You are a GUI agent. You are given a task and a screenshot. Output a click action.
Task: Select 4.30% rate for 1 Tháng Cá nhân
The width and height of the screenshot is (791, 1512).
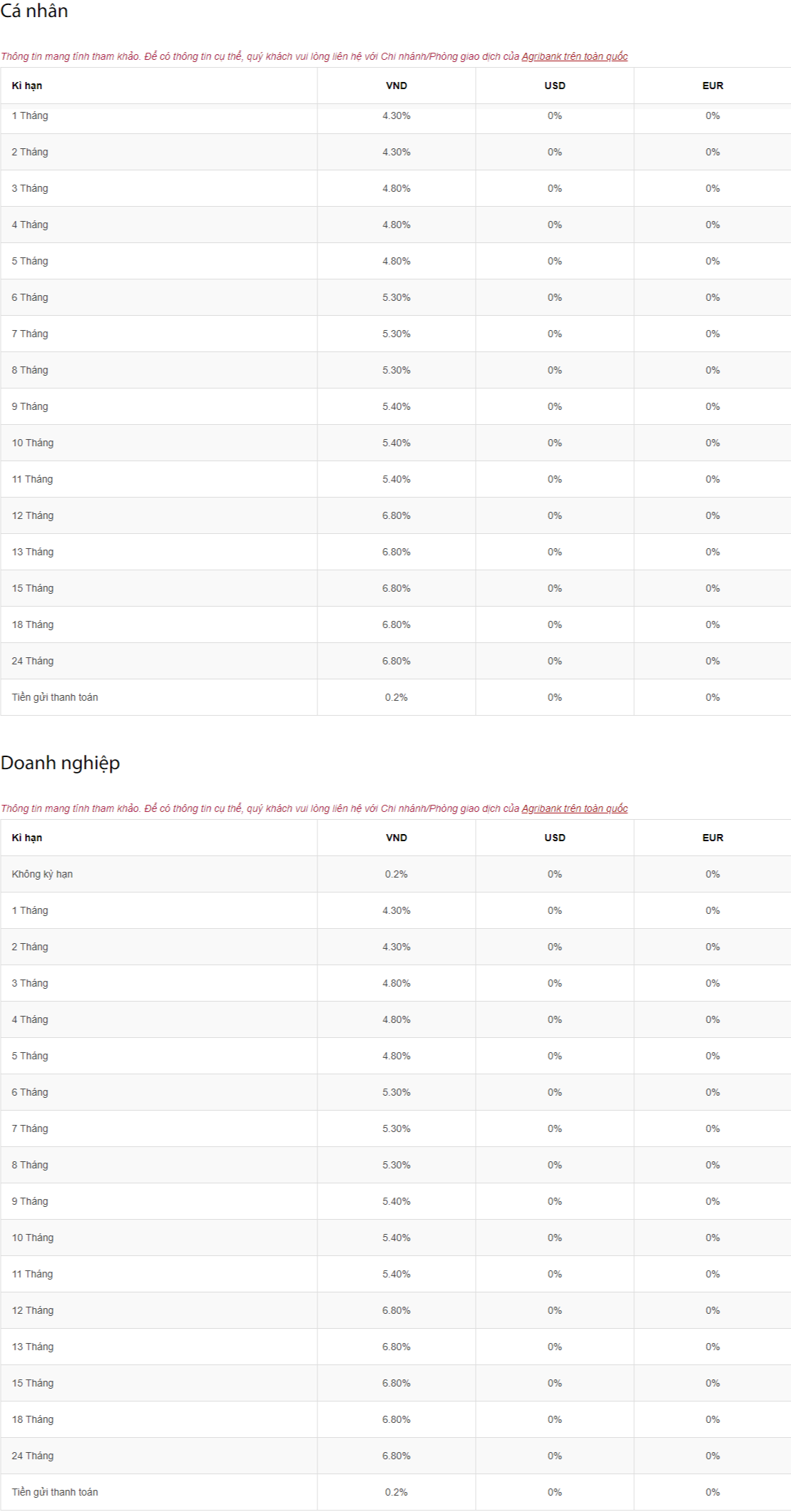point(397,115)
